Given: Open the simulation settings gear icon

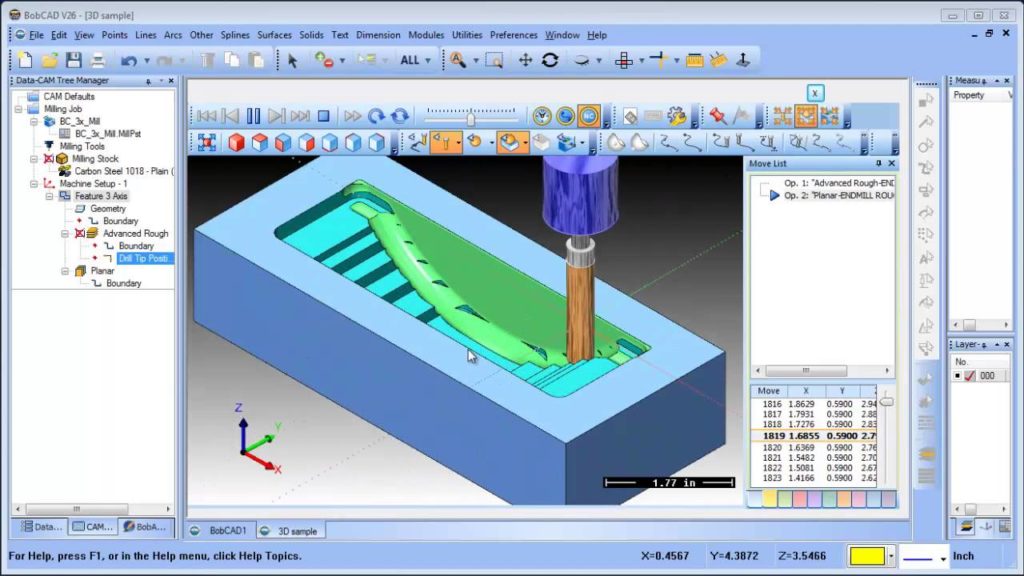Looking at the screenshot, I should [677, 116].
